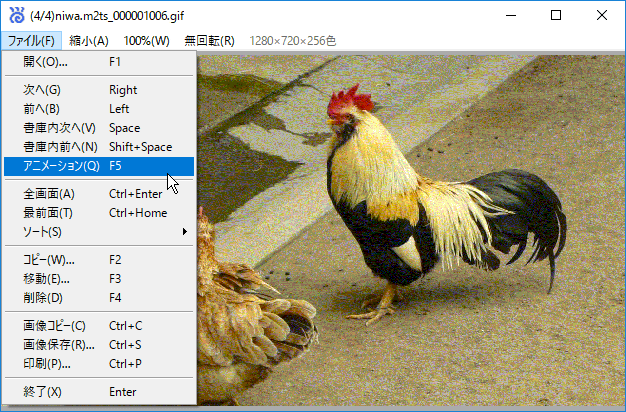
Task: Start アニメーション(Q) playback
Action: coord(62,166)
